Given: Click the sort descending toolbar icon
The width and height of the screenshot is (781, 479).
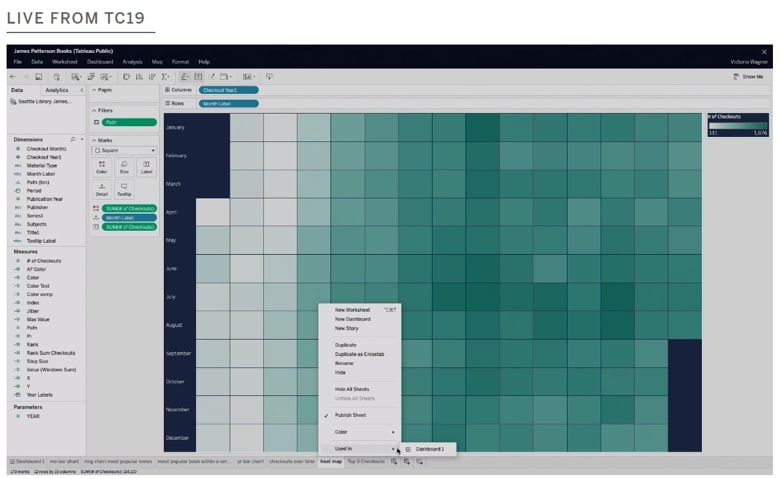Looking at the screenshot, I should (152, 77).
